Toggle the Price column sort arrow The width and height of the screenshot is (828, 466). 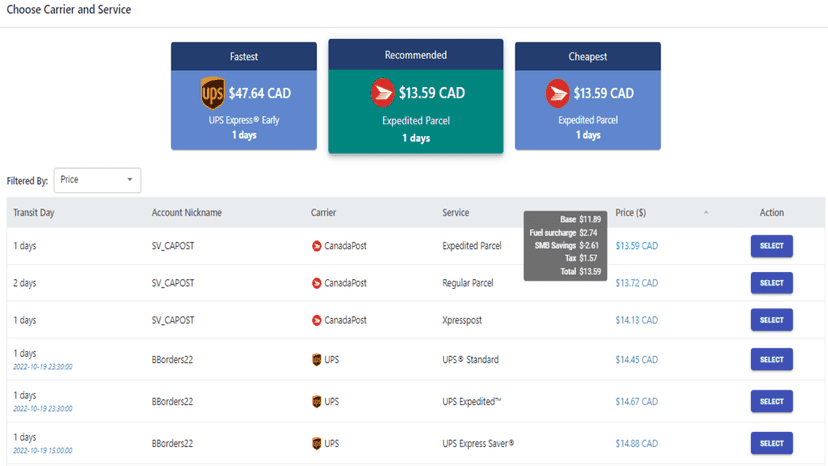pyautogui.click(x=706, y=212)
